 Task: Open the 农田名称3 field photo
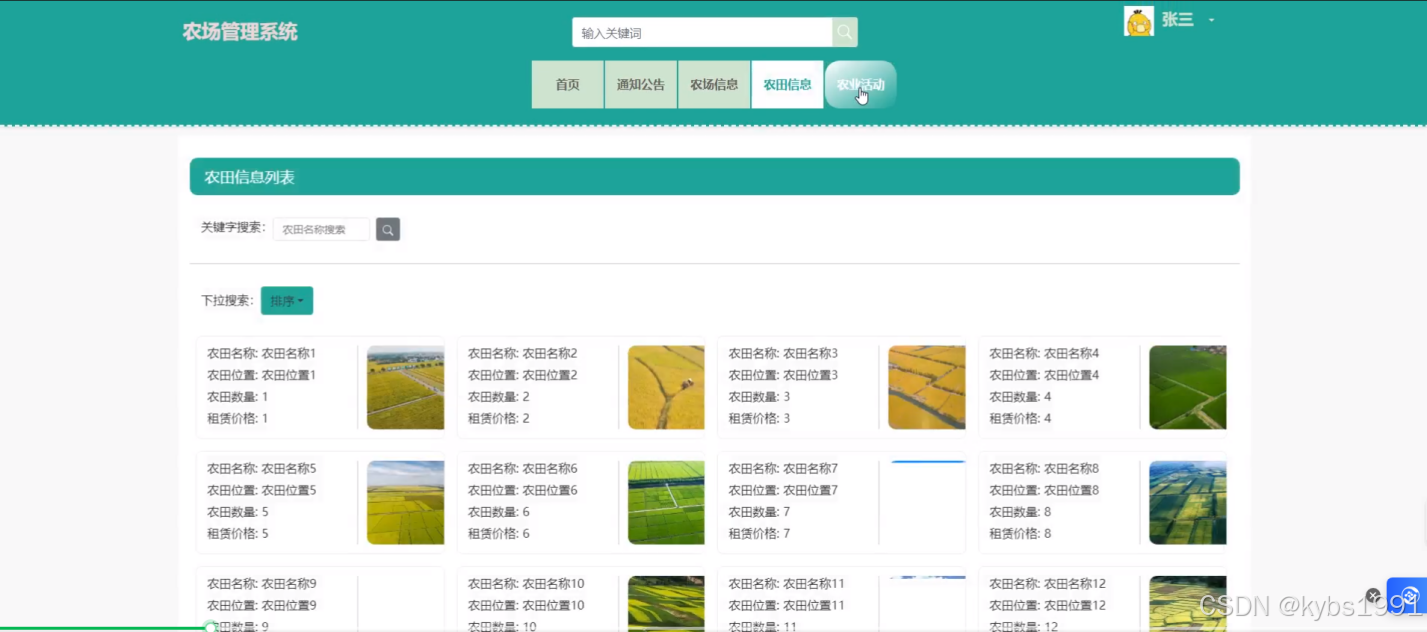pos(927,387)
